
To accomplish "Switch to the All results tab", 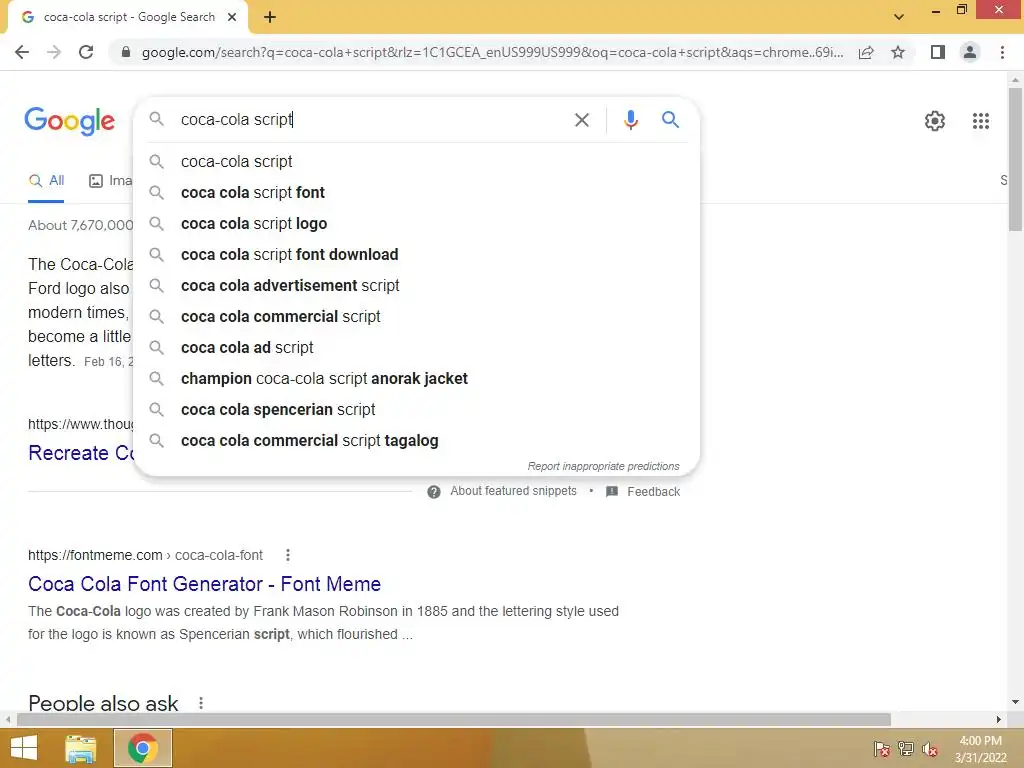I will pyautogui.click(x=46, y=181).
